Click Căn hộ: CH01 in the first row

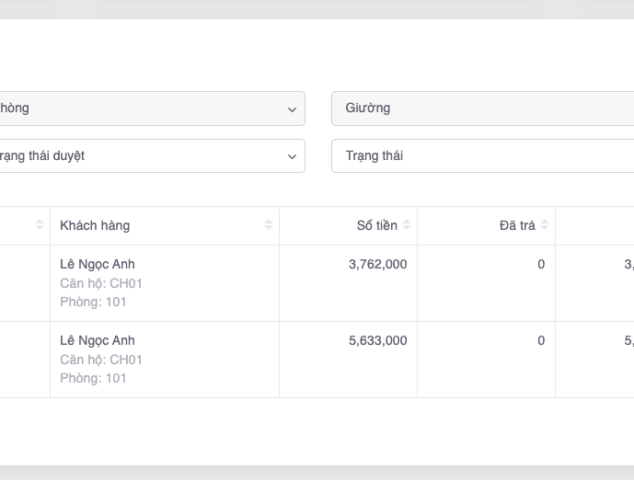click(x=101, y=283)
